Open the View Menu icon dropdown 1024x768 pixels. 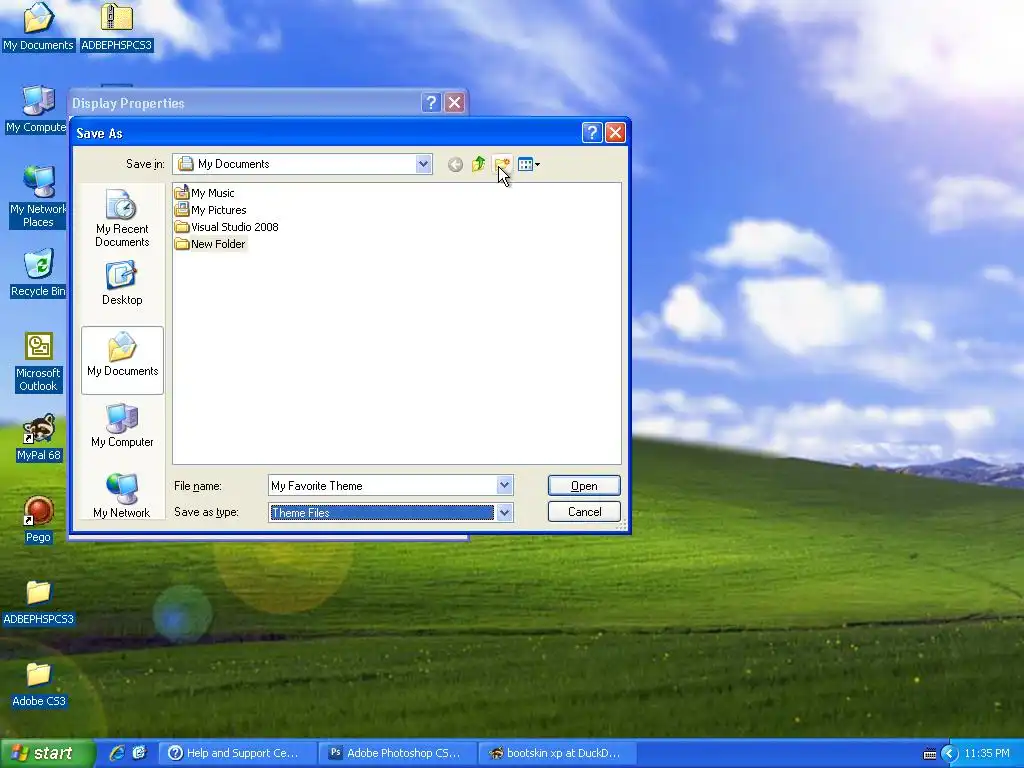528,165
